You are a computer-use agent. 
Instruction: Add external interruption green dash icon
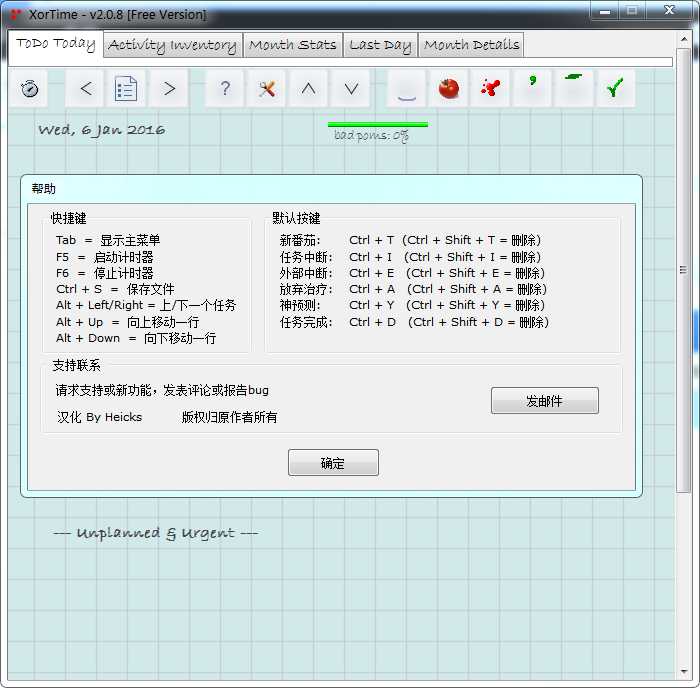click(574, 88)
